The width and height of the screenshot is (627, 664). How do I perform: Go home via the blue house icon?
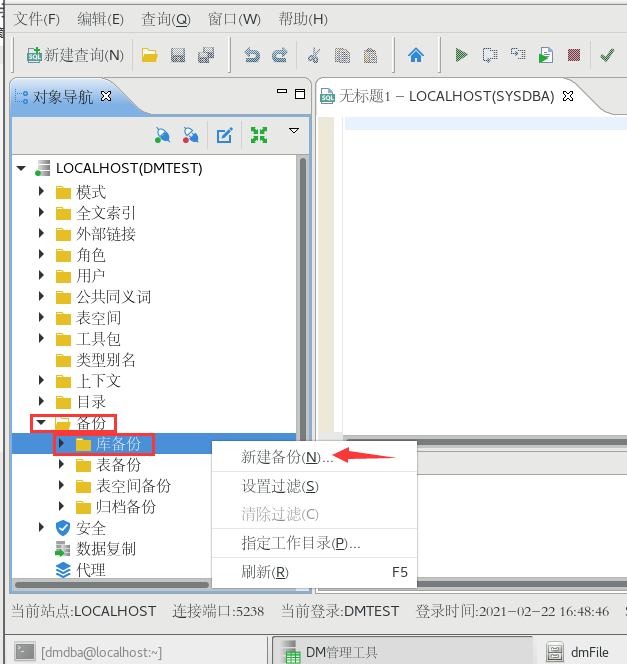(x=416, y=55)
